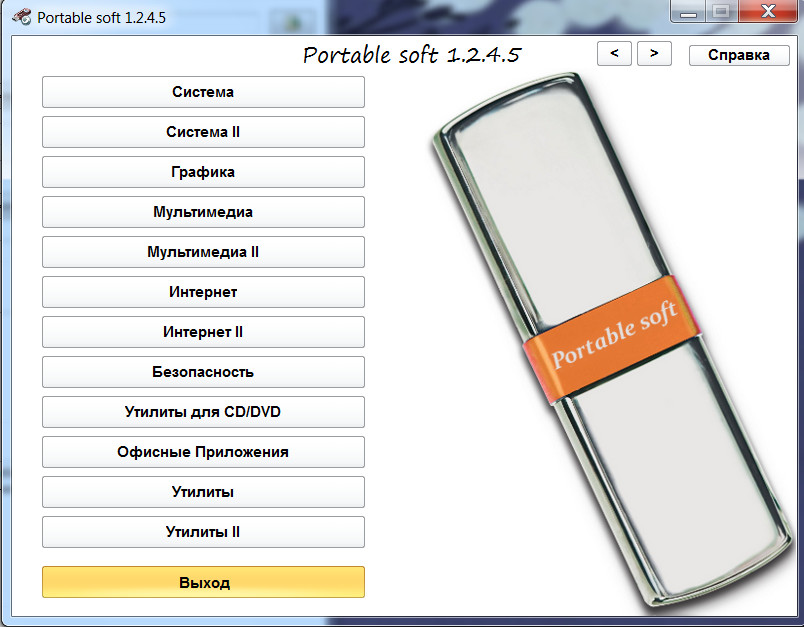Image resolution: width=804 pixels, height=627 pixels.
Task: Open the Утилиты II category
Action: coord(203,532)
